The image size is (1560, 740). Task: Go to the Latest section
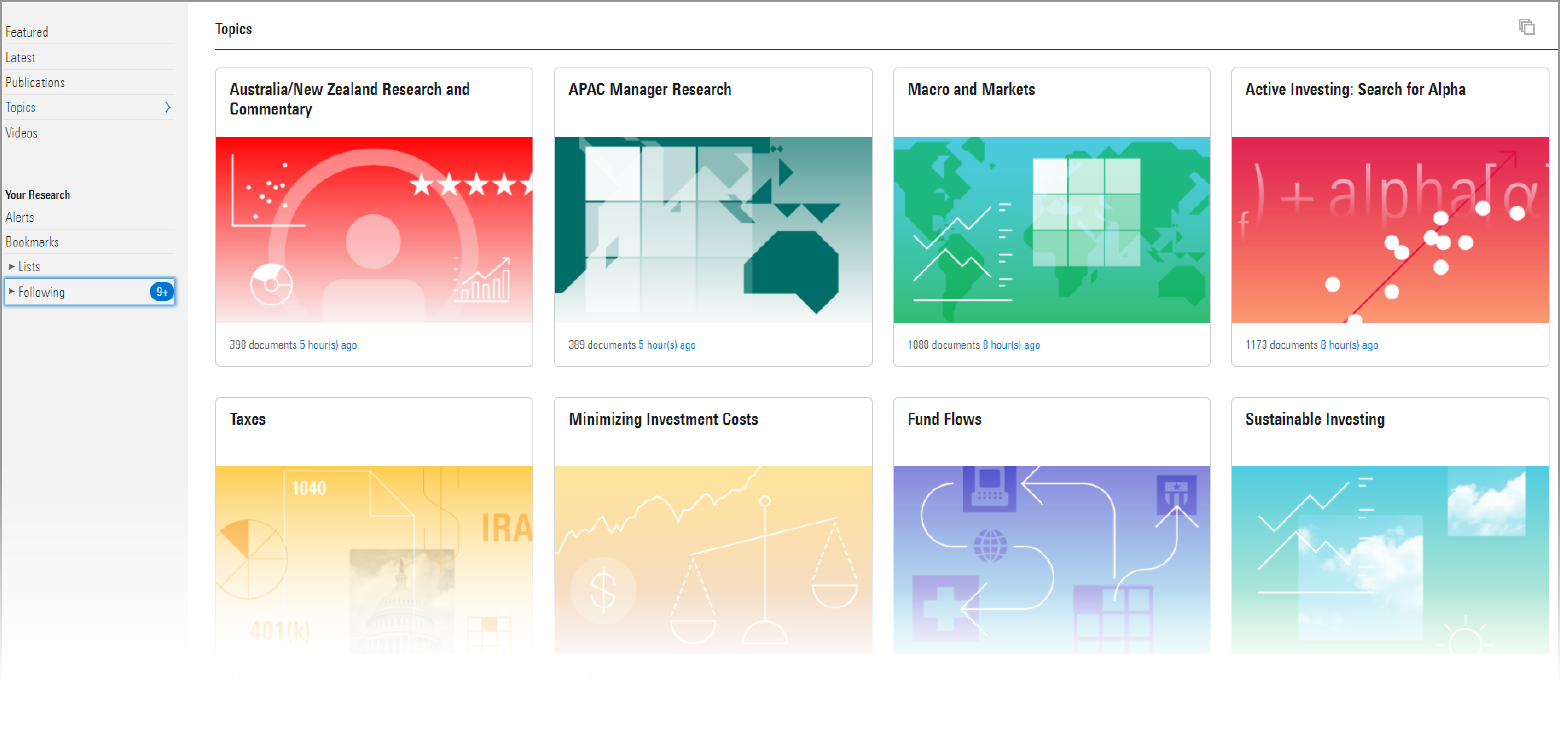(x=20, y=57)
